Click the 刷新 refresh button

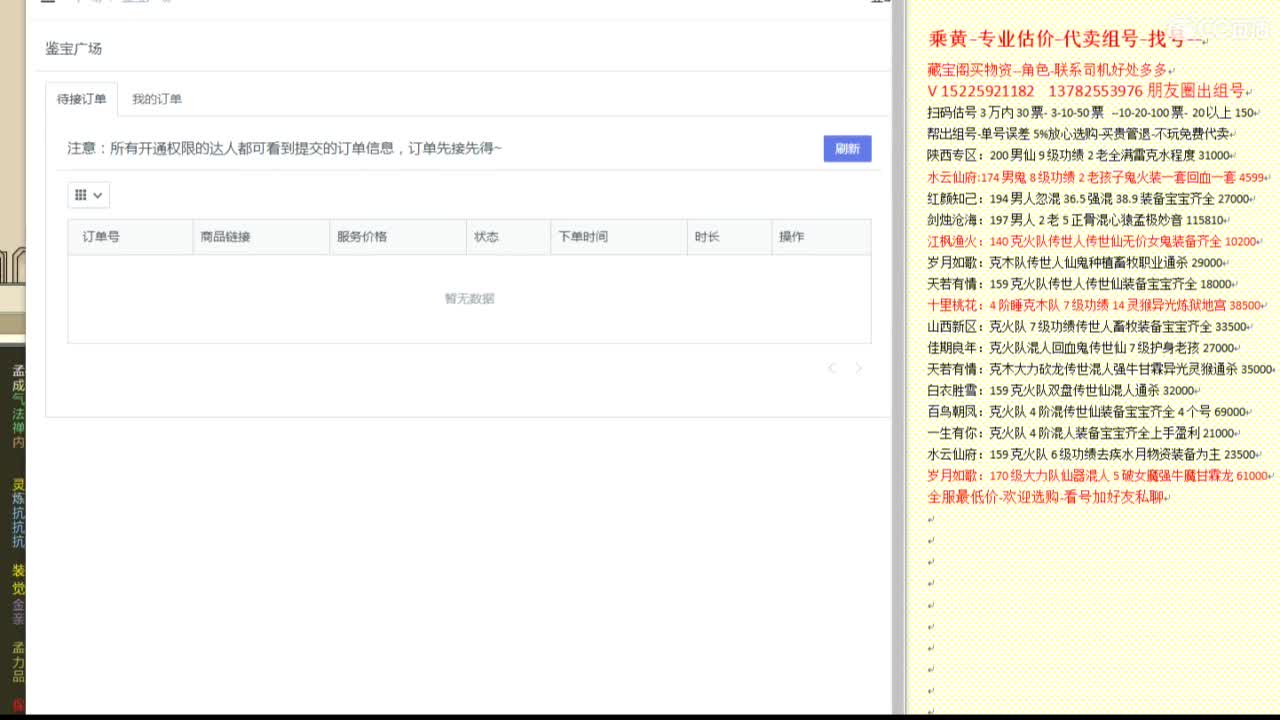point(847,149)
